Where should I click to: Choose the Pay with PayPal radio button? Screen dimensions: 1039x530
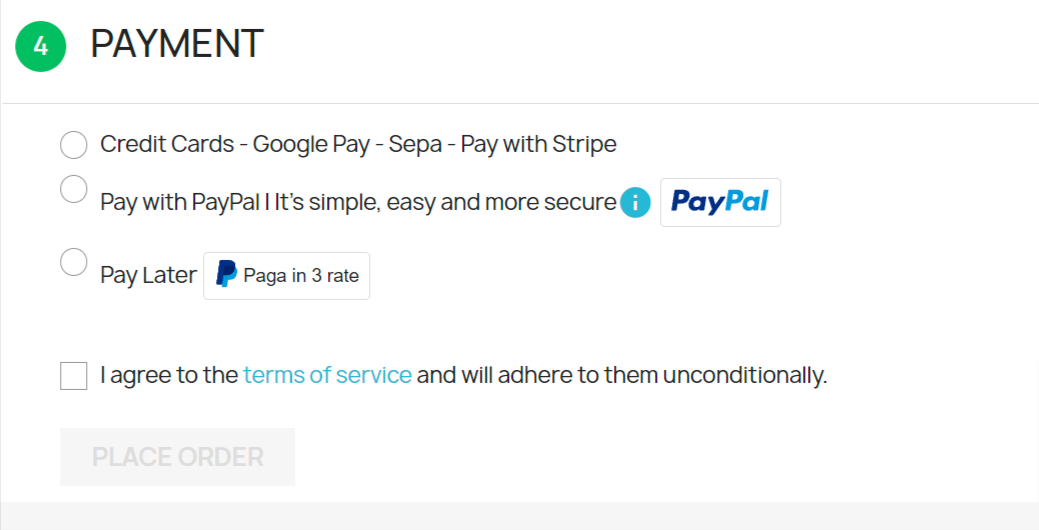tap(74, 189)
